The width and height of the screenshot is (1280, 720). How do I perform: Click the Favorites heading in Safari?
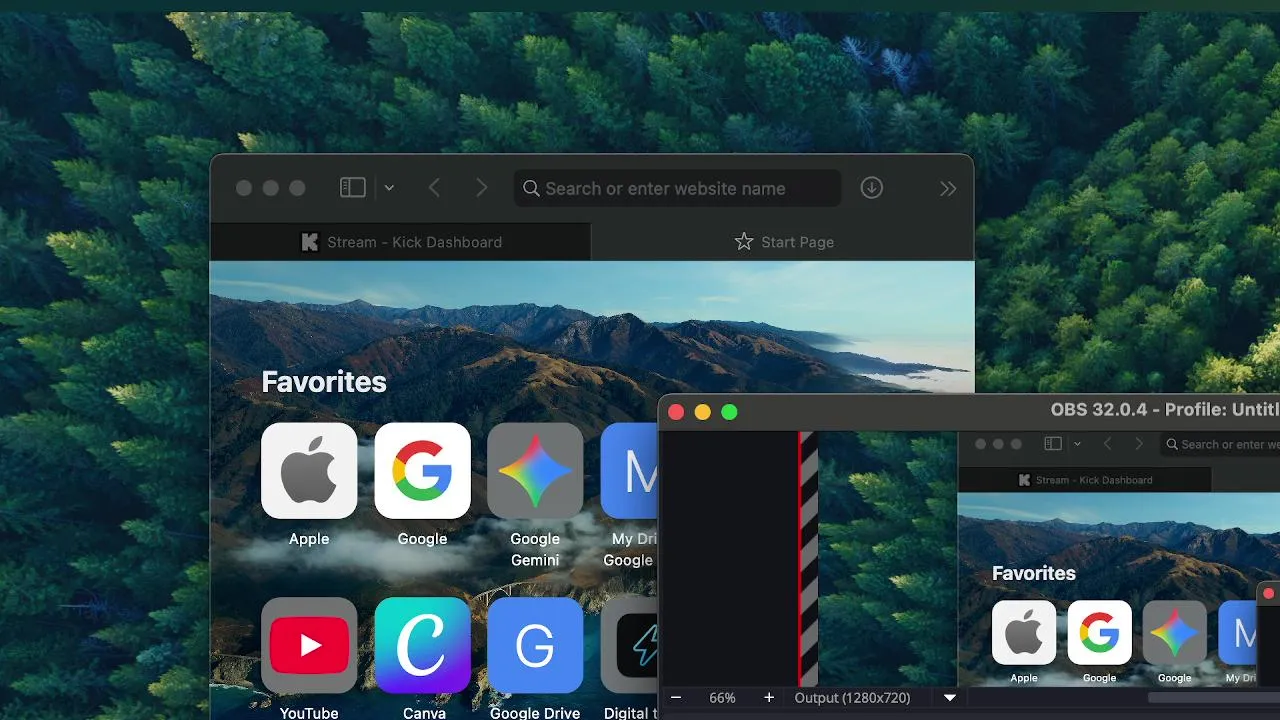[324, 382]
